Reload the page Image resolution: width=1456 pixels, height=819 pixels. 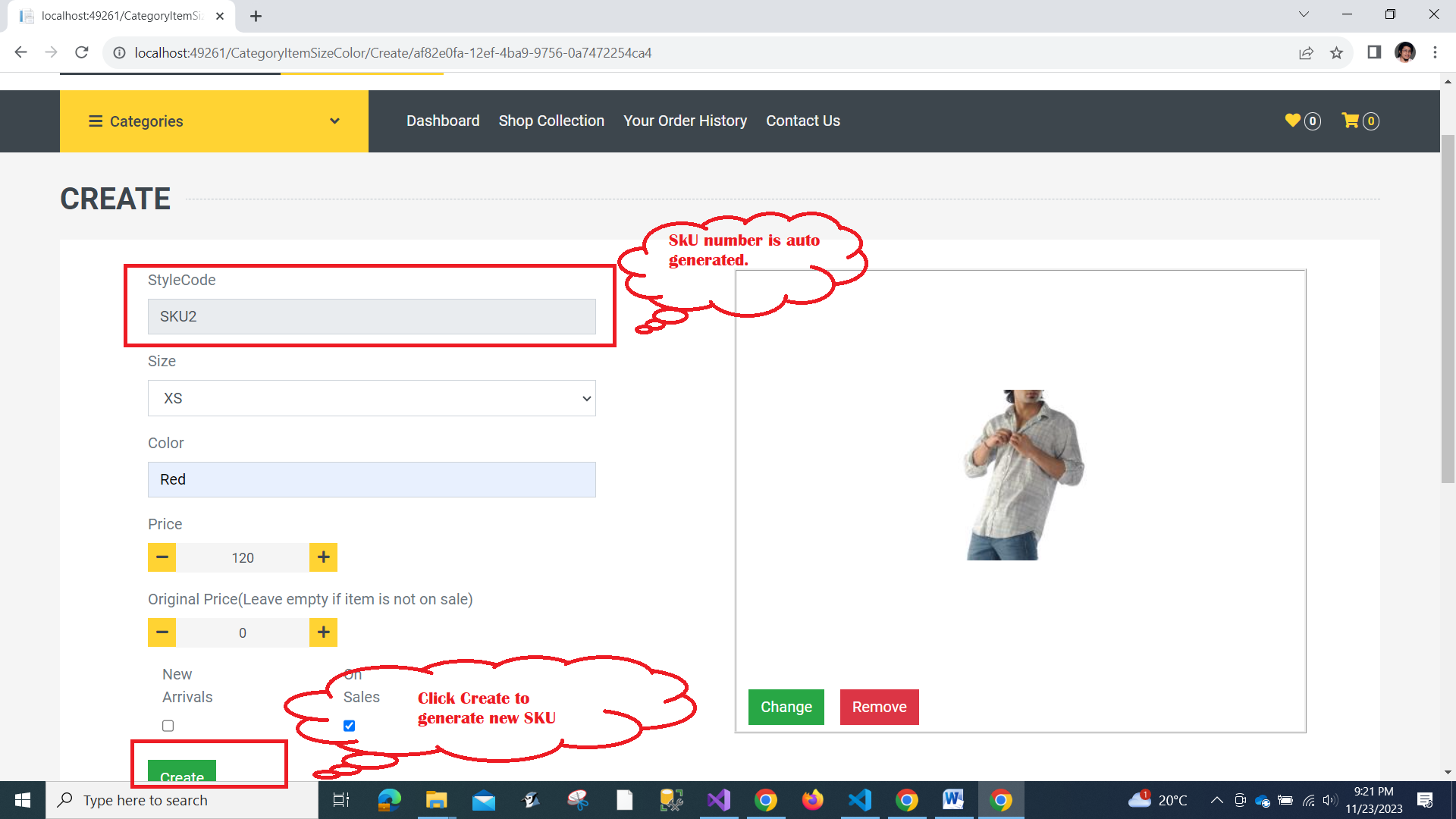(x=82, y=52)
